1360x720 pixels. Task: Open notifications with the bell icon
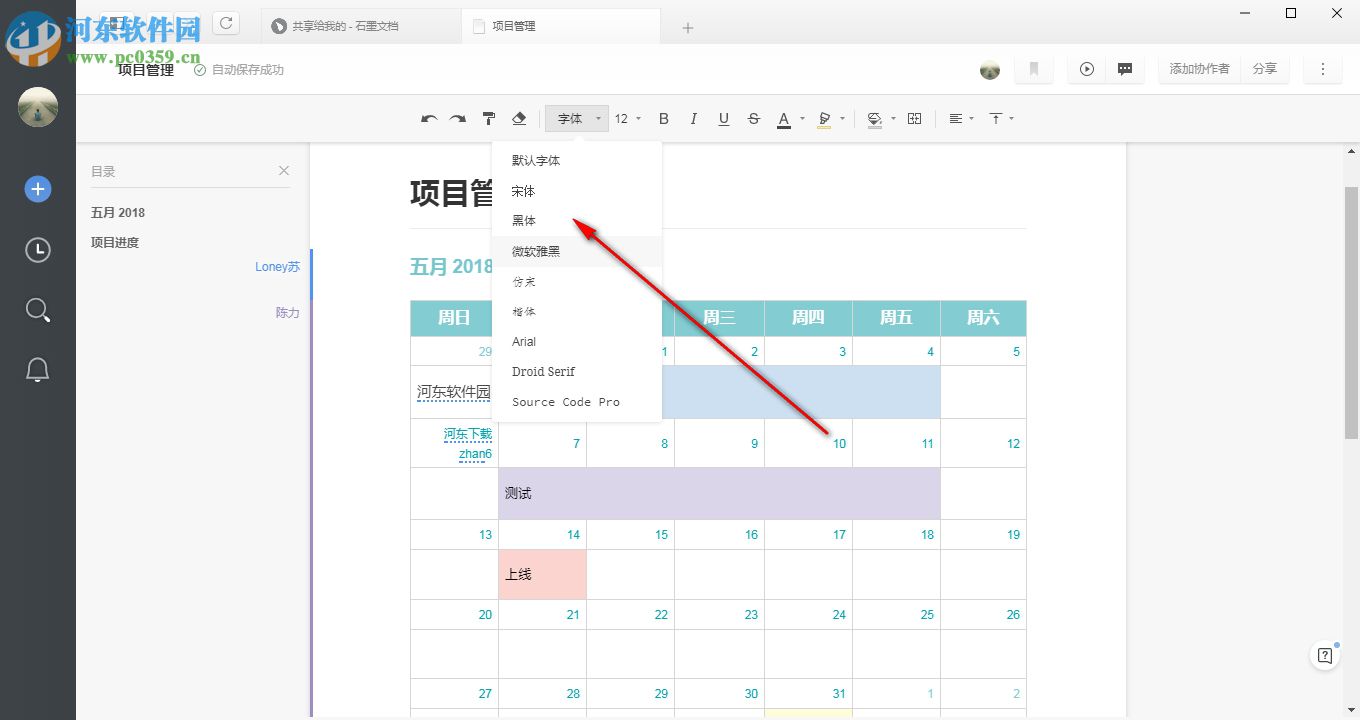(38, 370)
